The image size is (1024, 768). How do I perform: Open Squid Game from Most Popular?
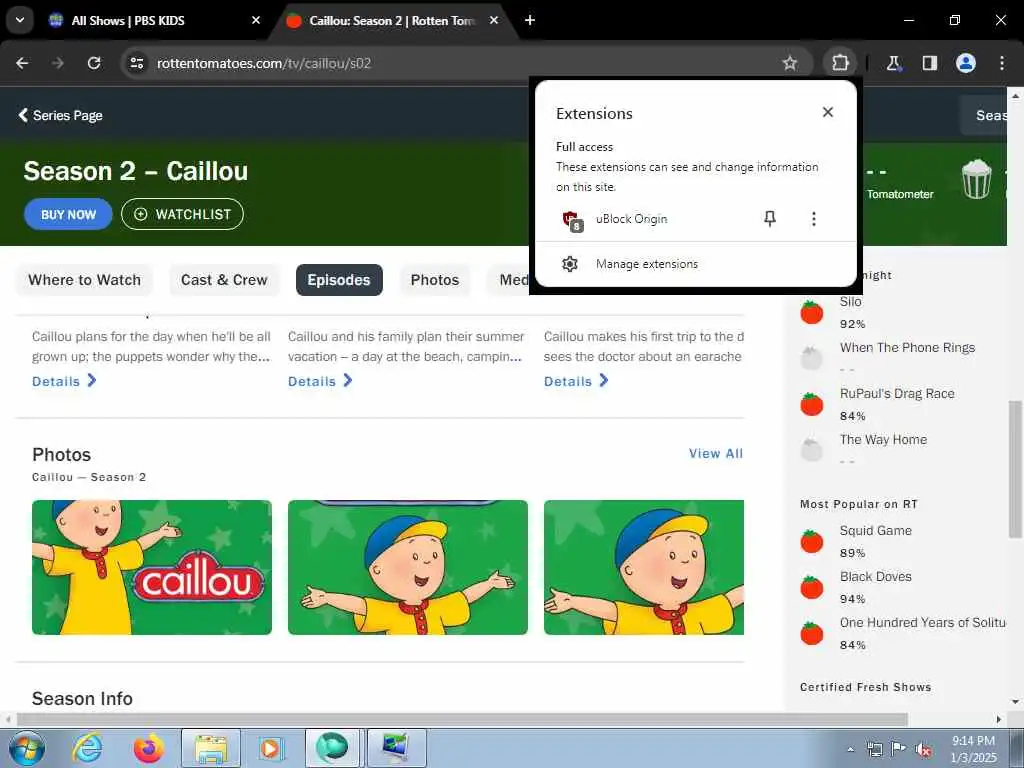point(875,530)
